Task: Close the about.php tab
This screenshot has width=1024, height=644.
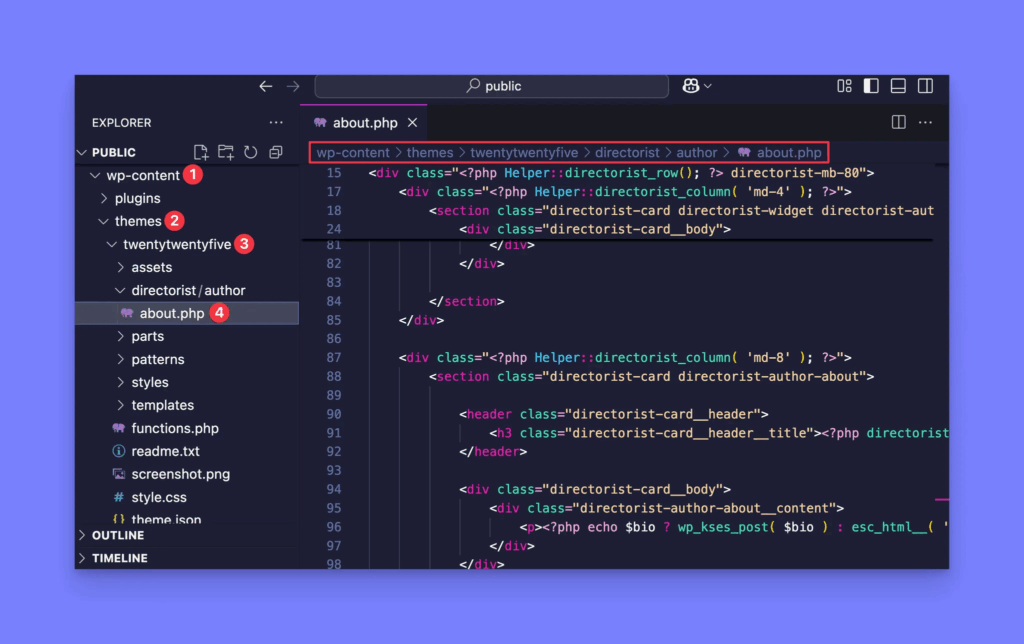Action: [412, 123]
